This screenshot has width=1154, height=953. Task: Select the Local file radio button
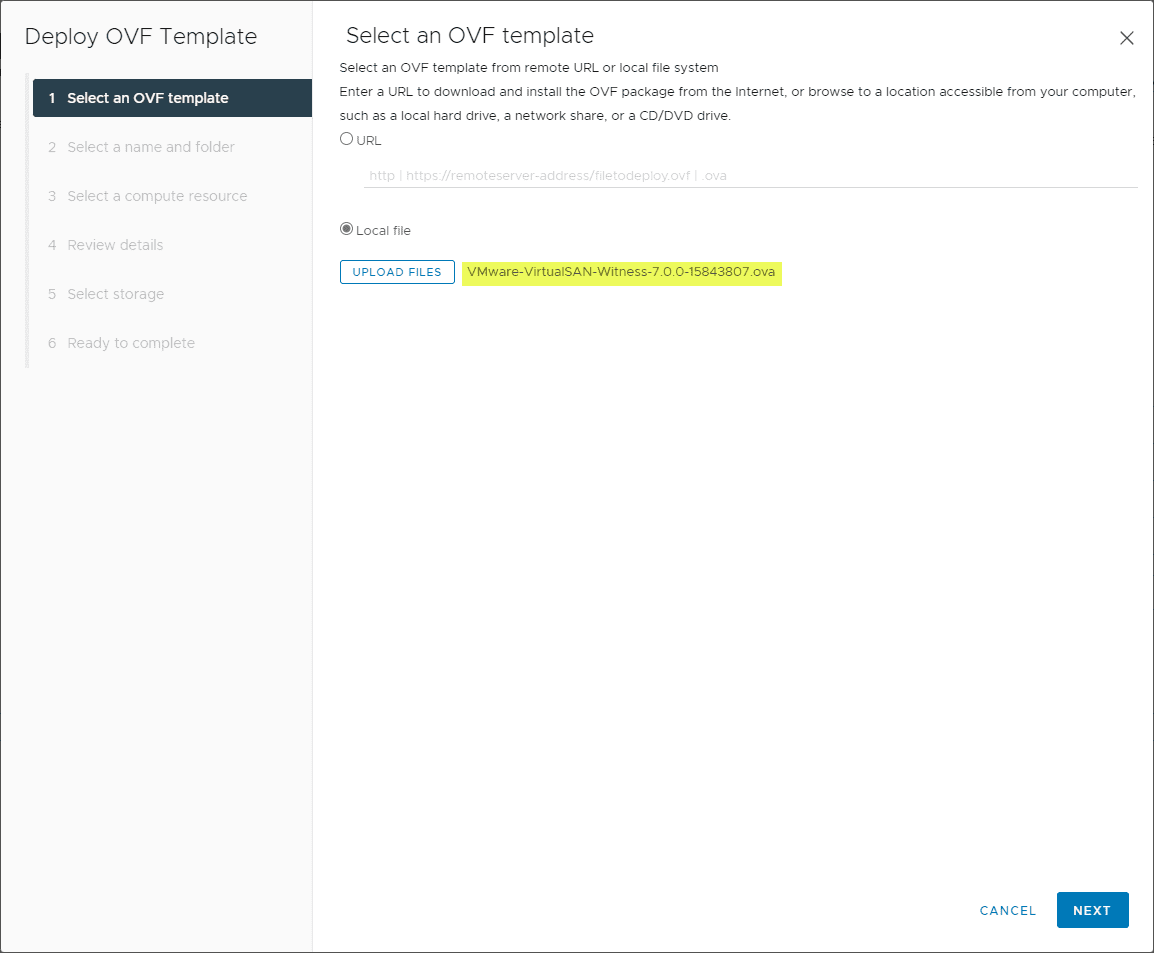(x=347, y=229)
